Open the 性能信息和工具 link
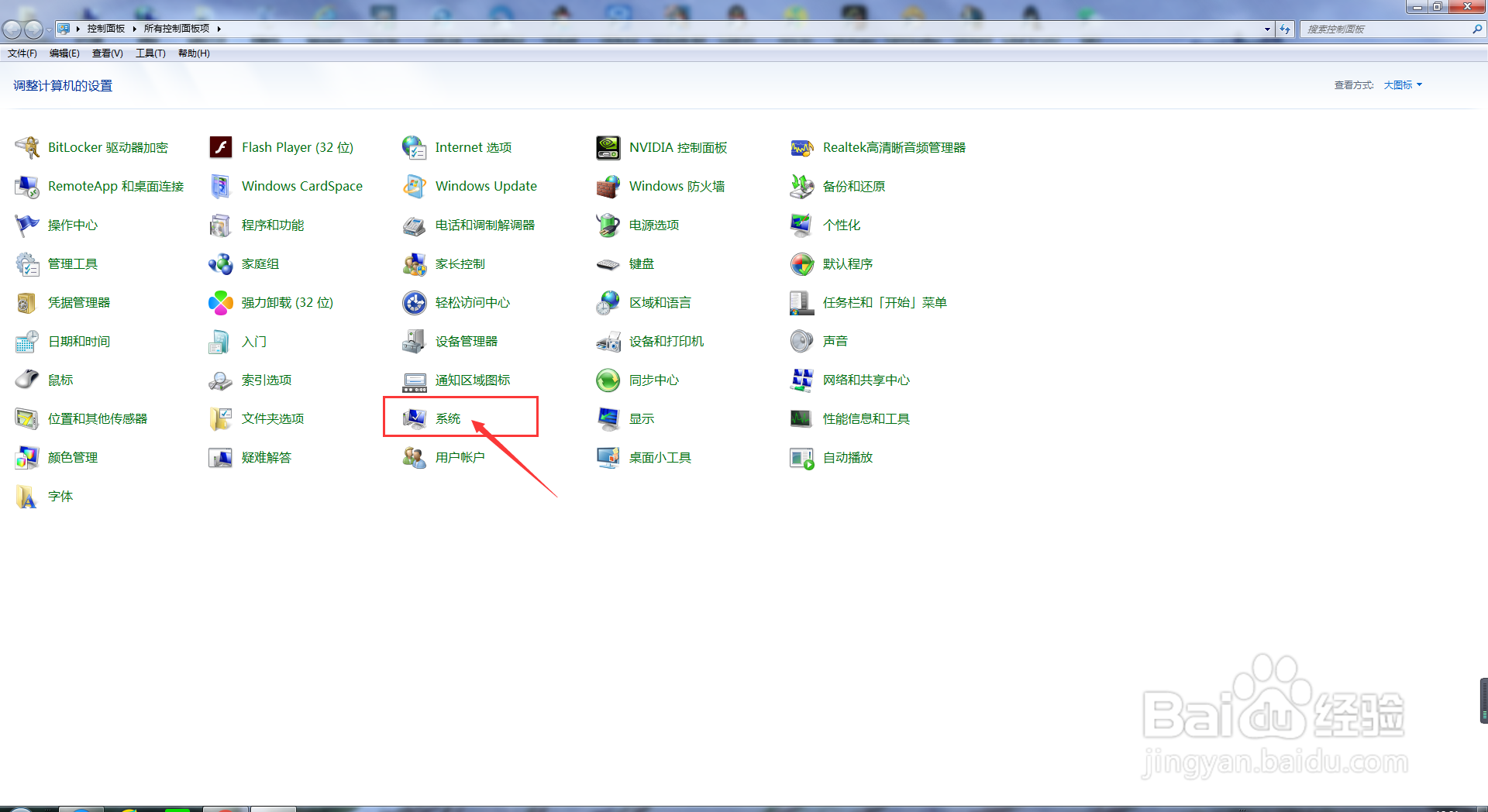The image size is (1488, 812). click(866, 418)
